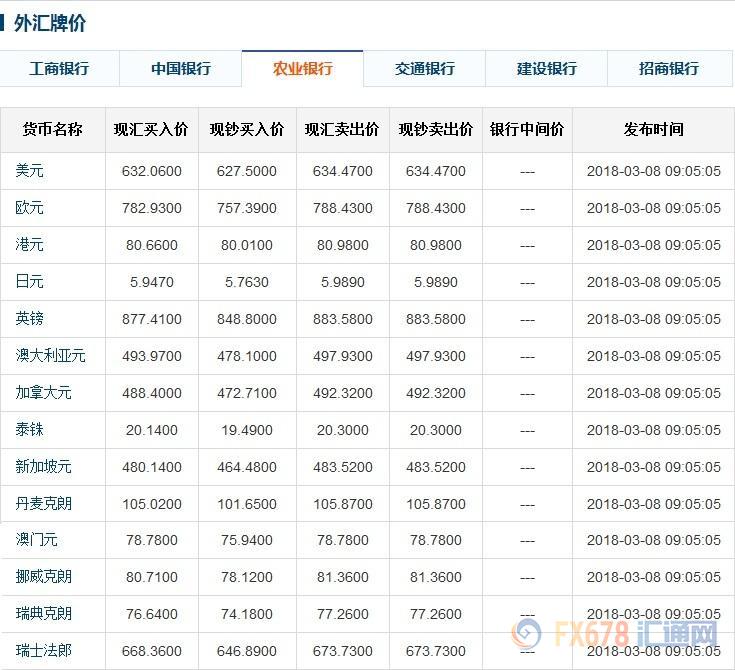This screenshot has width=735, height=670.
Task: Select 新加坡元 现钞买入价 value 464.4800
Action: 247,467
